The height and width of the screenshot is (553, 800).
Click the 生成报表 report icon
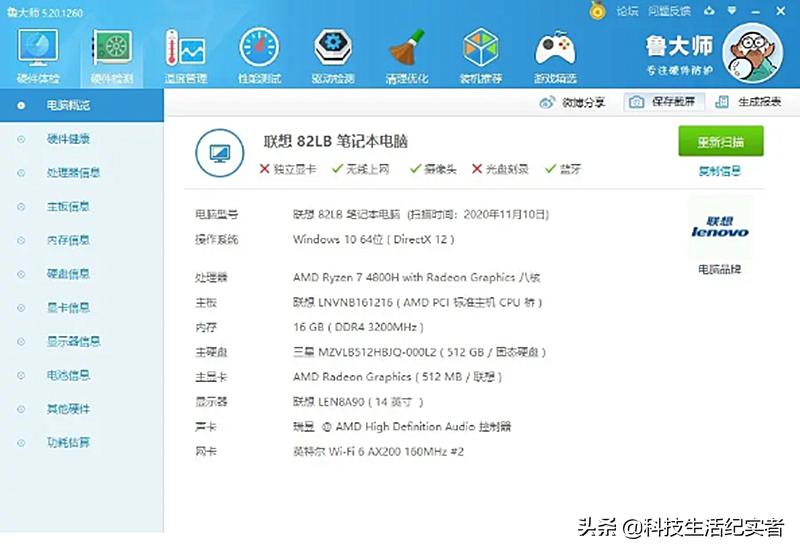click(x=722, y=102)
